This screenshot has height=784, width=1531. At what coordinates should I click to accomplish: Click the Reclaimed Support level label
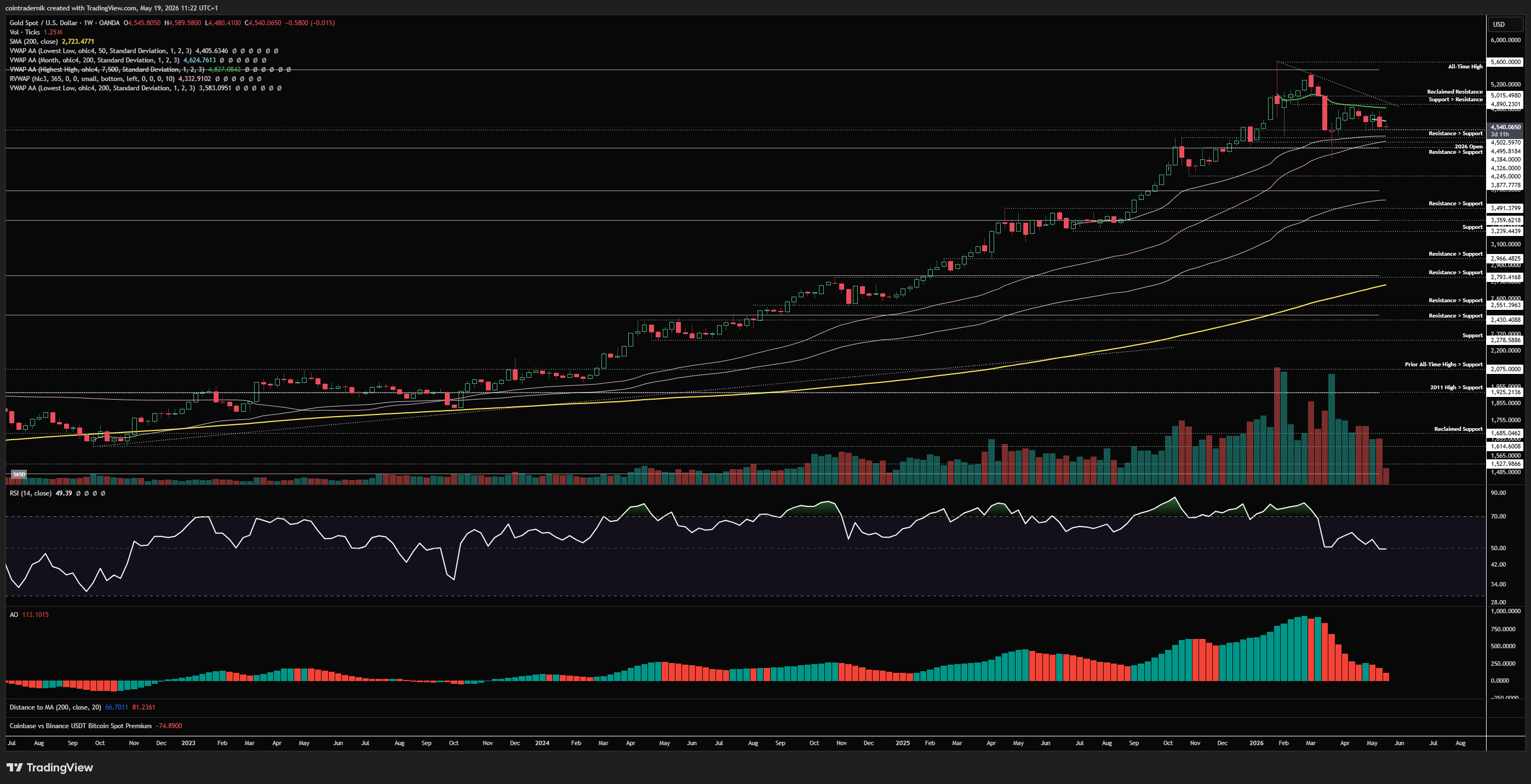(x=1459, y=429)
